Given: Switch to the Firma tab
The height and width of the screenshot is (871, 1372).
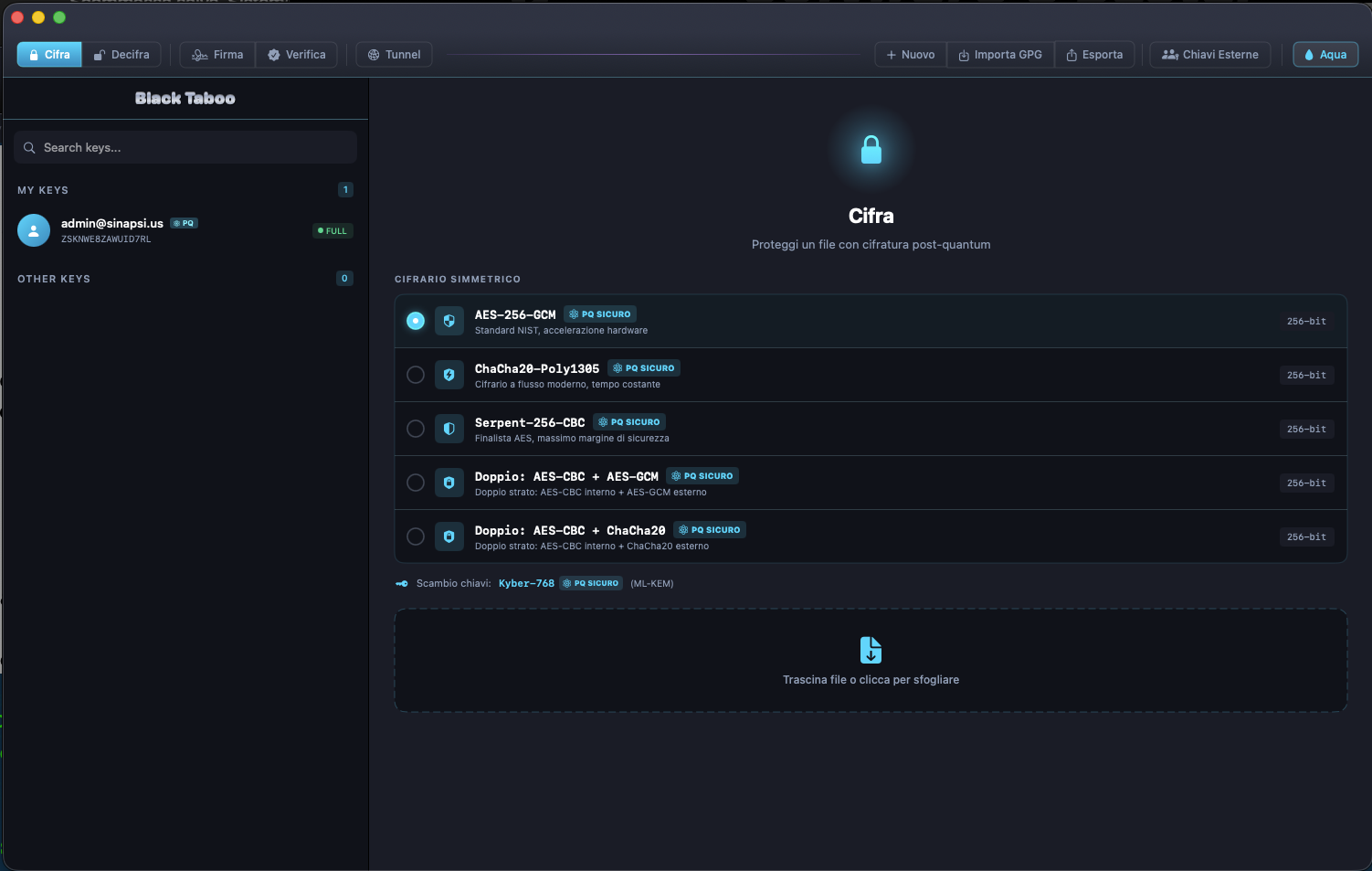Looking at the screenshot, I should (217, 55).
